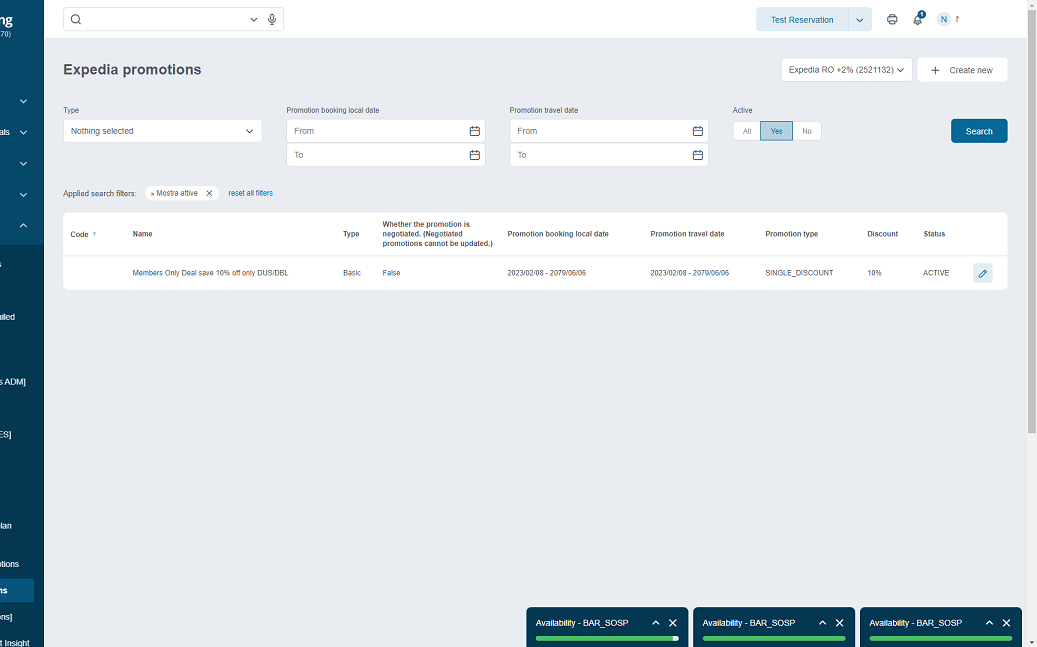Expand the Test Reservation dropdown arrow
The image size is (1037, 647).
[860, 20]
